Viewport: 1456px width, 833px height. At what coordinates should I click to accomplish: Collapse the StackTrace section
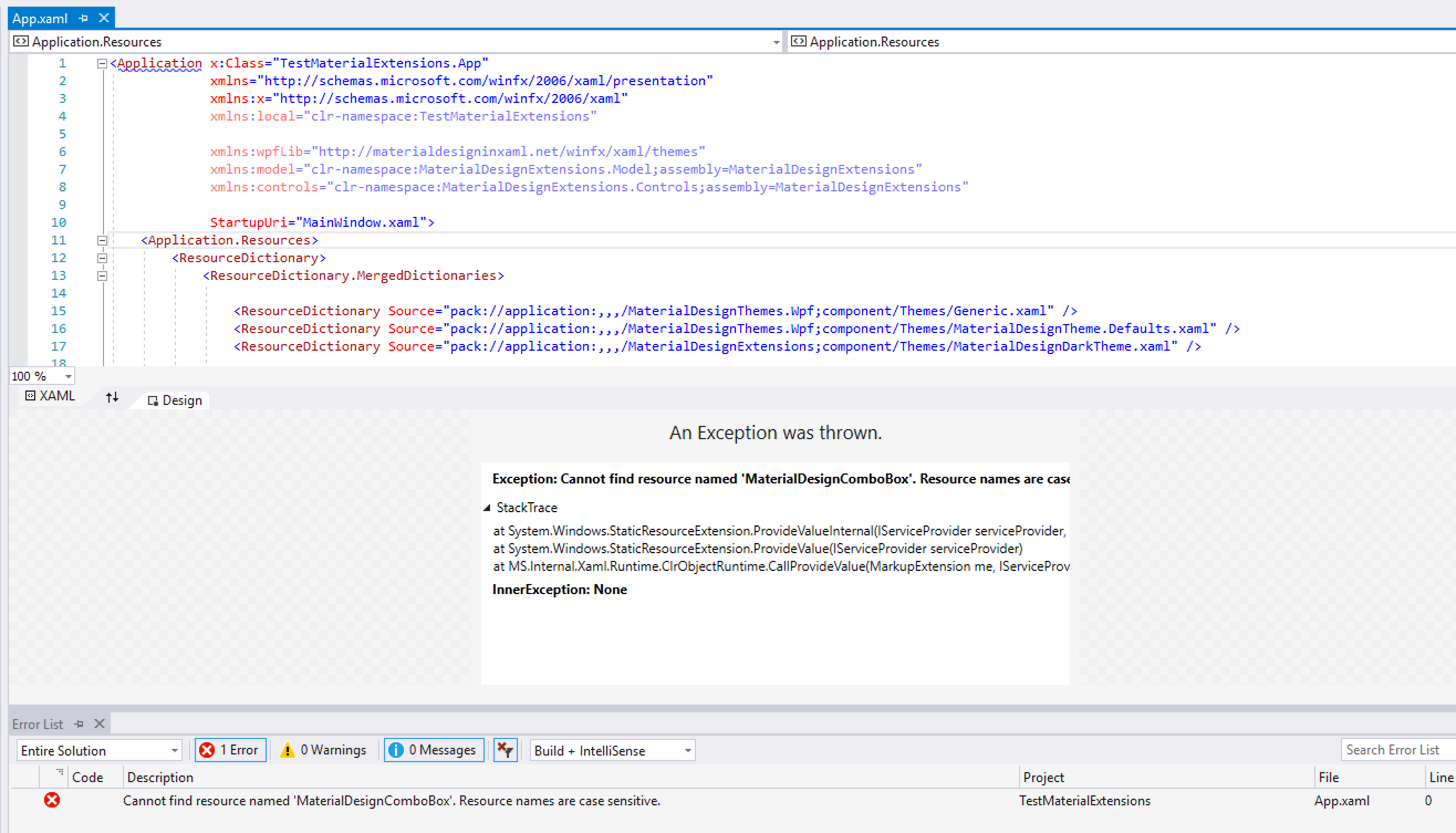(487, 507)
